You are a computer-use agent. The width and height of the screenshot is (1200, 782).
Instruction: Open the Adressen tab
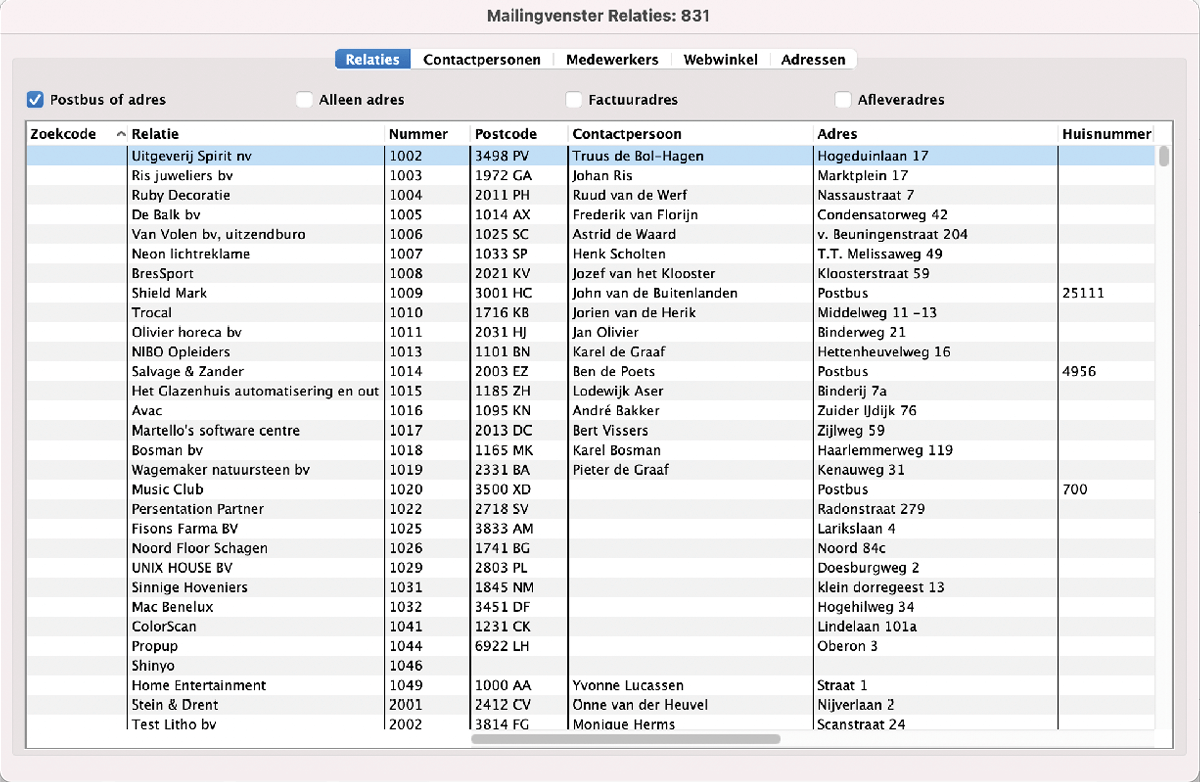click(813, 60)
